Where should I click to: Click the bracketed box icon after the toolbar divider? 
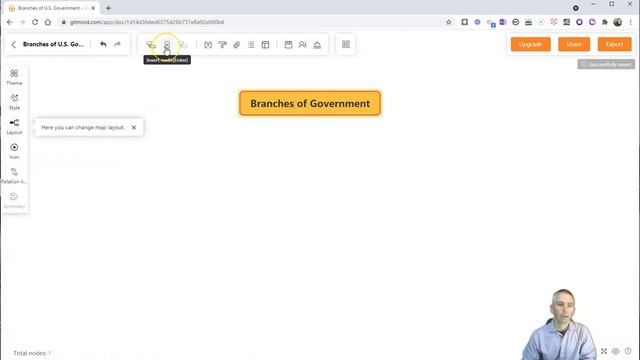(208, 44)
